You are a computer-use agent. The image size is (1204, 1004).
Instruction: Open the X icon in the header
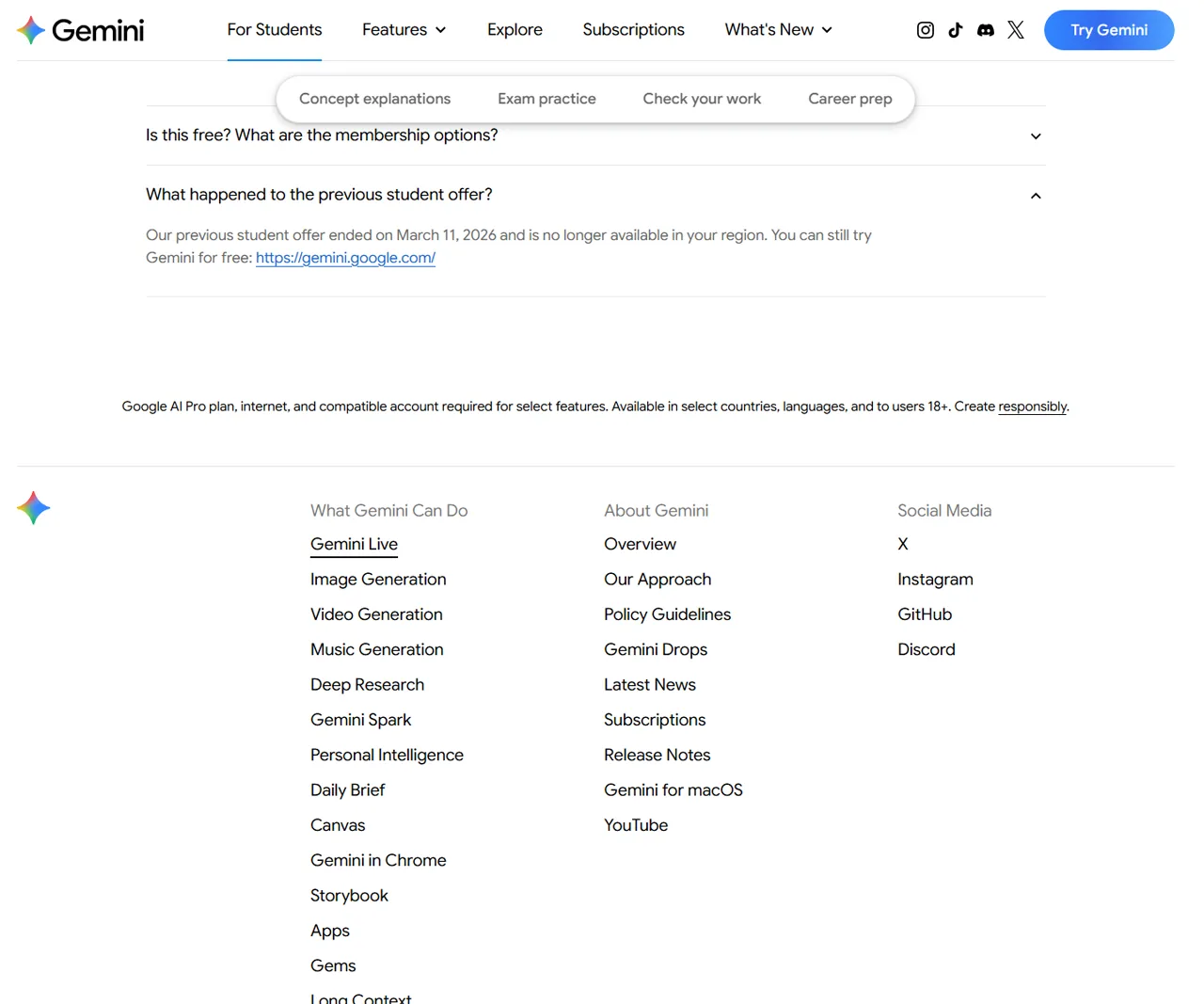[x=1016, y=30]
